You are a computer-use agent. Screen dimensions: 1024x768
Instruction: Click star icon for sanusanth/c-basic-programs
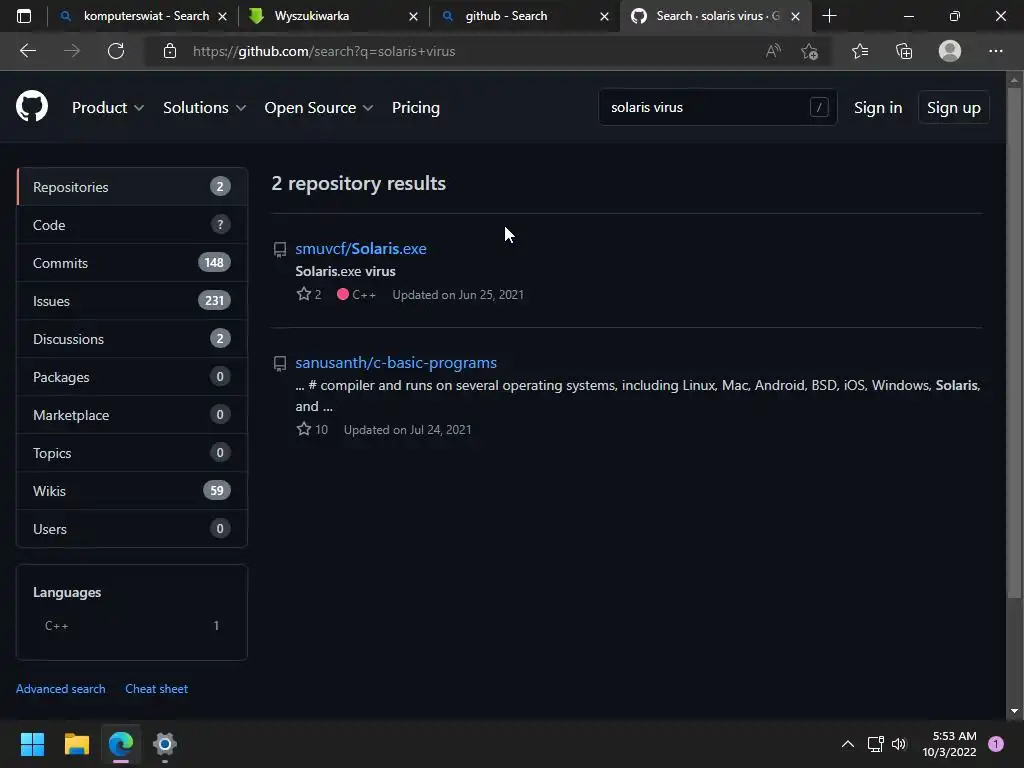click(304, 429)
